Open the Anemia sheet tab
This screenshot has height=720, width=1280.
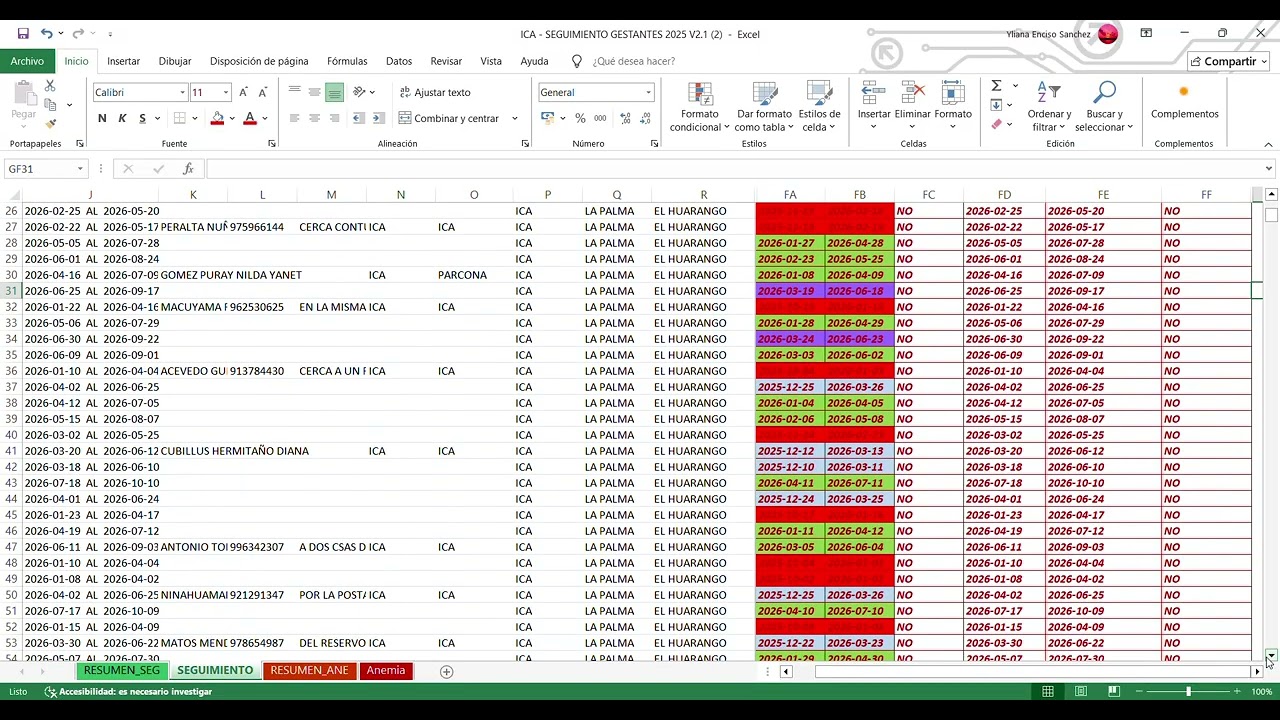(x=386, y=670)
